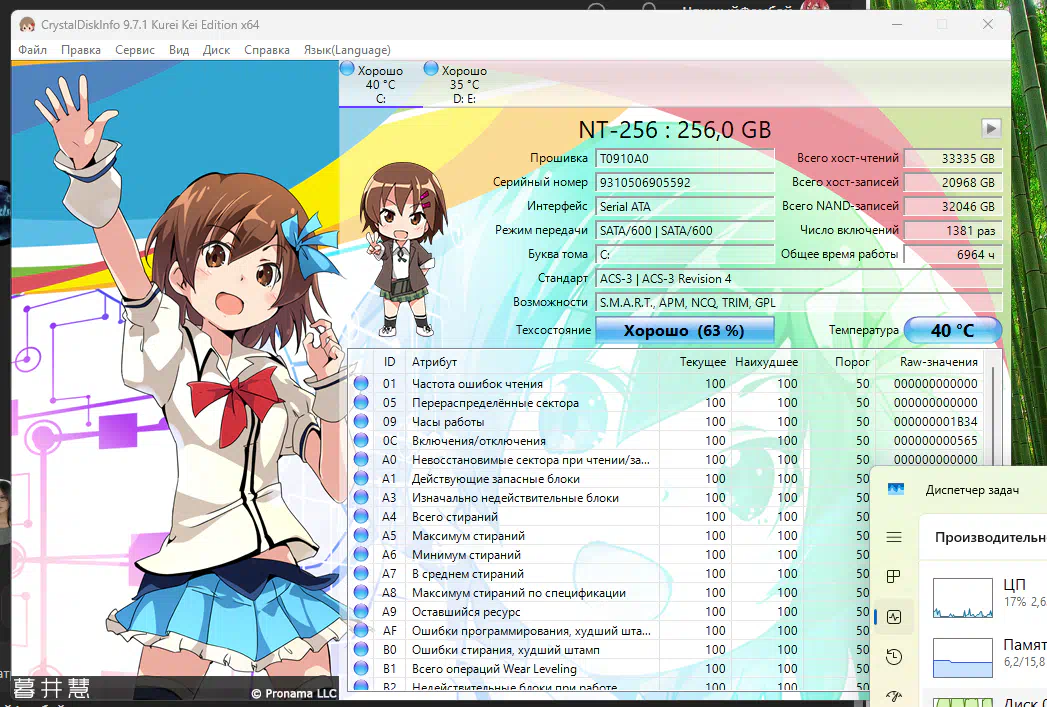This screenshot has height=707, width=1047.
Task: Click the status icon for attribute 09
Action: click(361, 421)
